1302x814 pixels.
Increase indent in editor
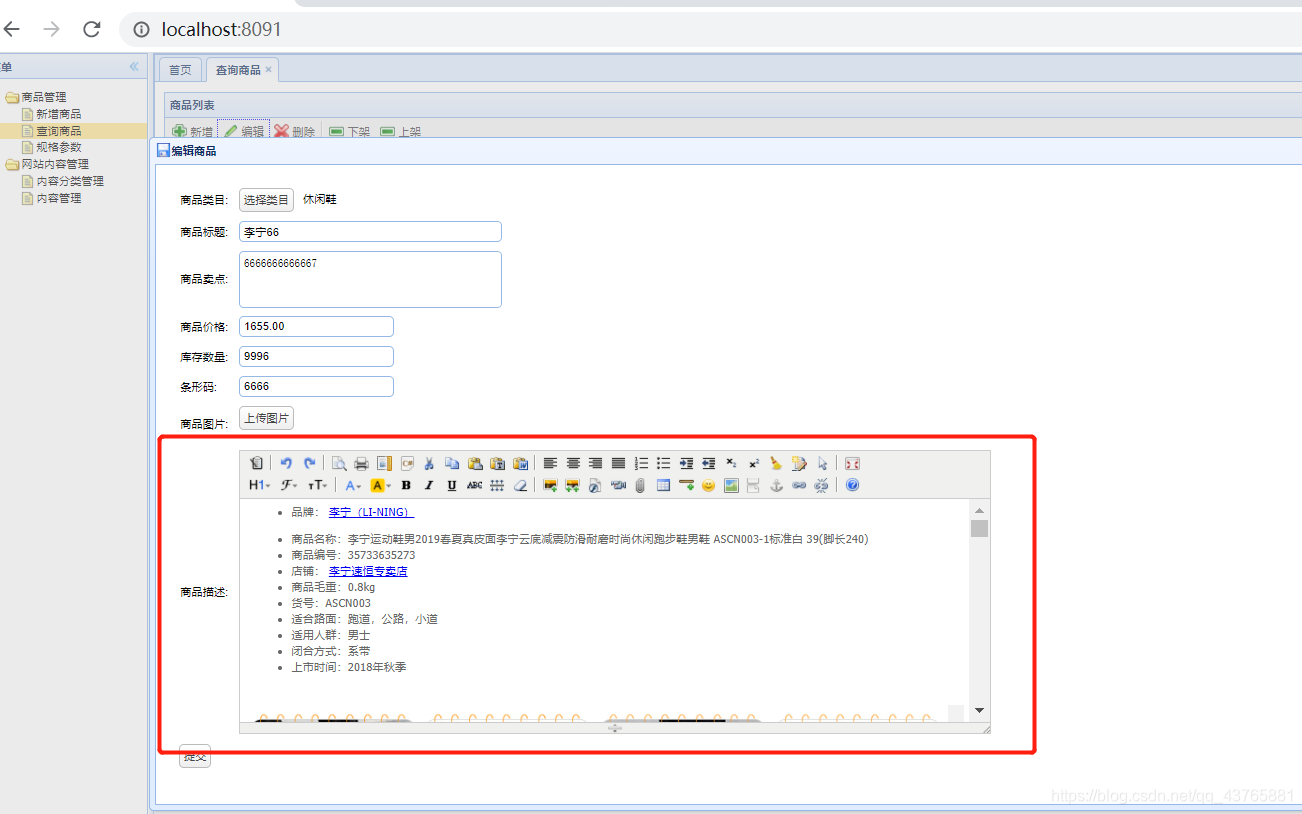[x=686, y=463]
